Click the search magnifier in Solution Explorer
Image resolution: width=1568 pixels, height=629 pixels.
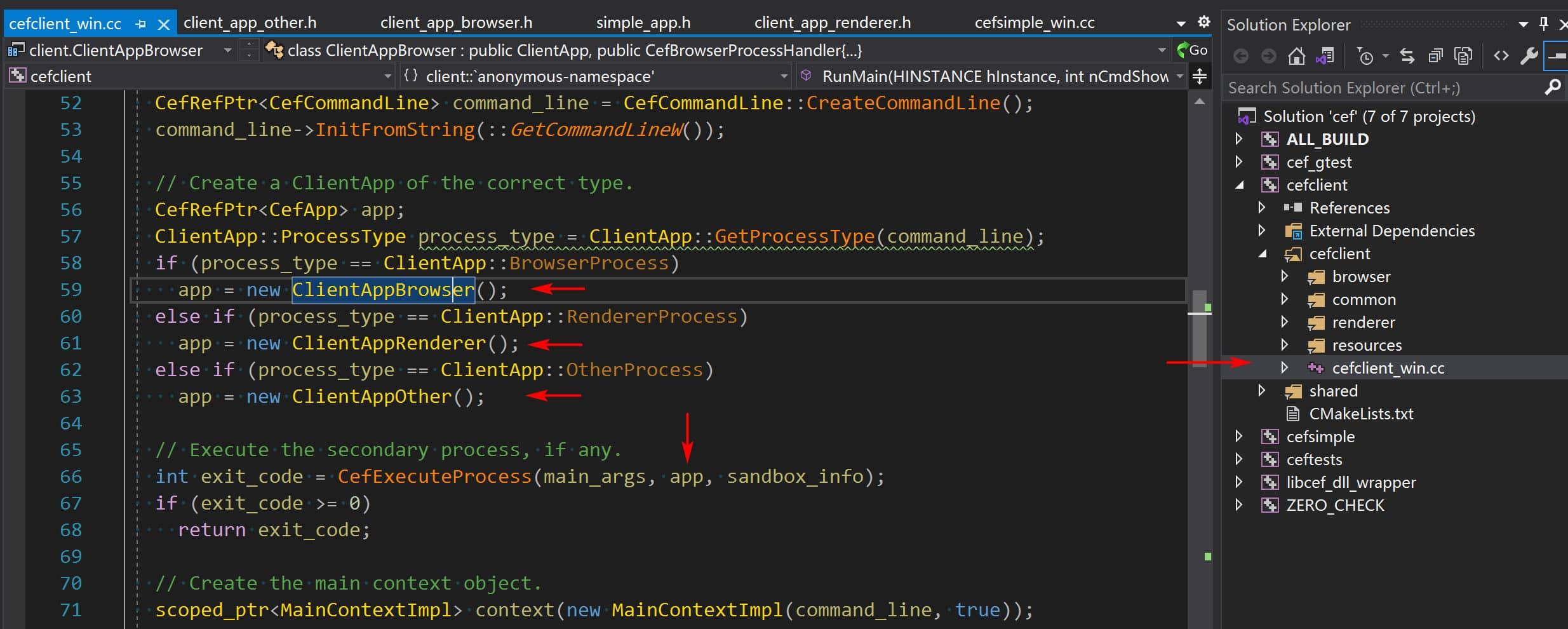tap(1552, 87)
